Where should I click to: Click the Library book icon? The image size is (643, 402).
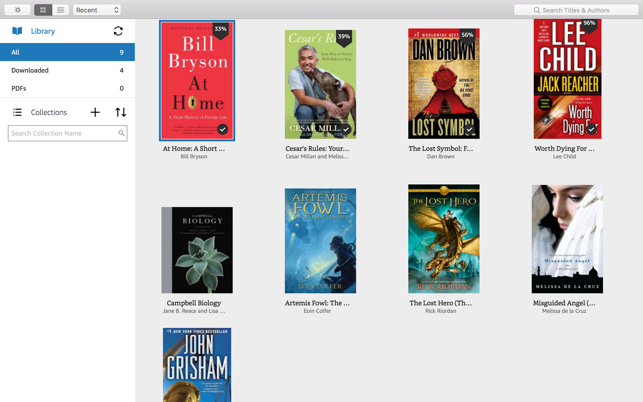pyautogui.click(x=17, y=31)
